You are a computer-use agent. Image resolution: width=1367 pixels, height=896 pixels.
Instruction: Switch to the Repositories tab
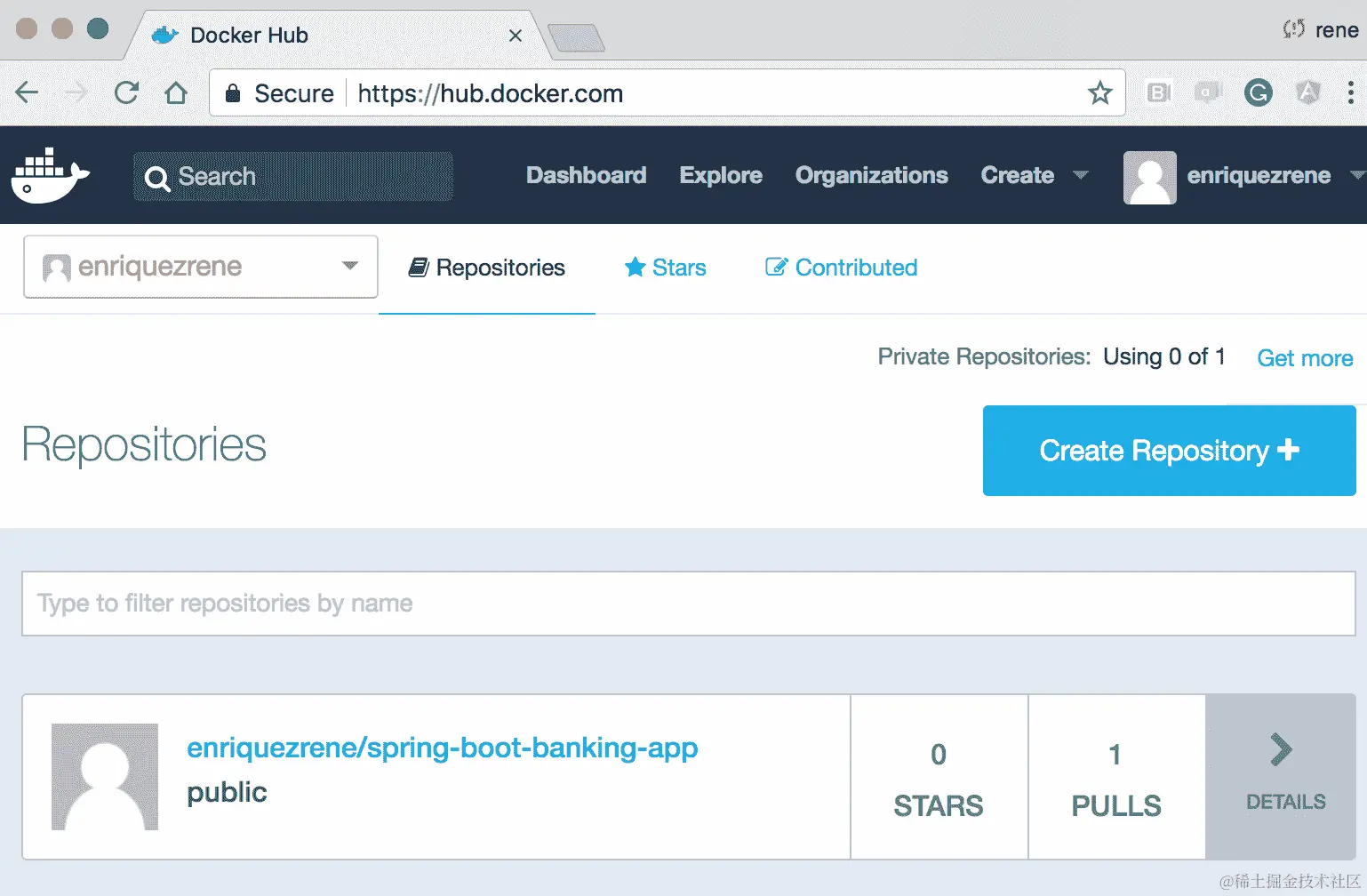click(x=487, y=268)
